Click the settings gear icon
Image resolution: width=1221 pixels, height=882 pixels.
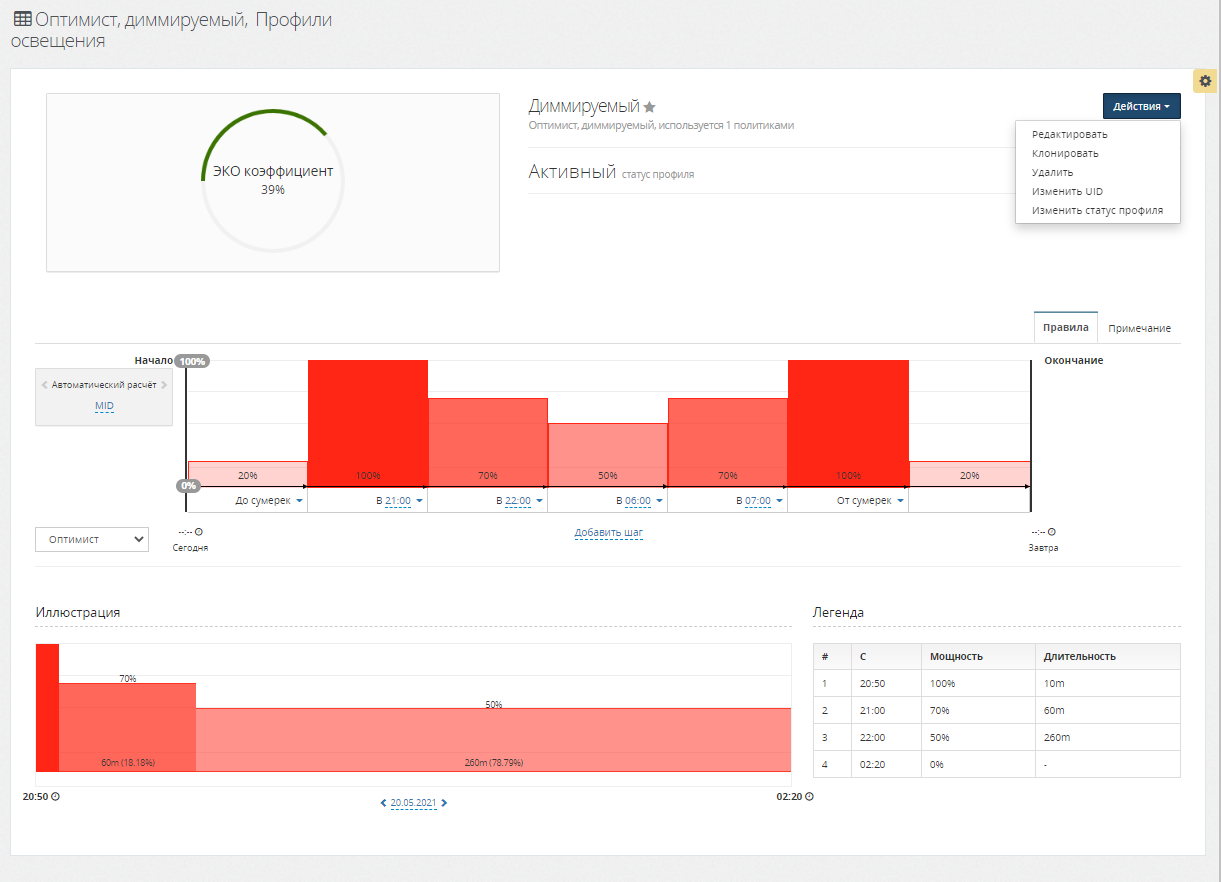(x=1205, y=81)
